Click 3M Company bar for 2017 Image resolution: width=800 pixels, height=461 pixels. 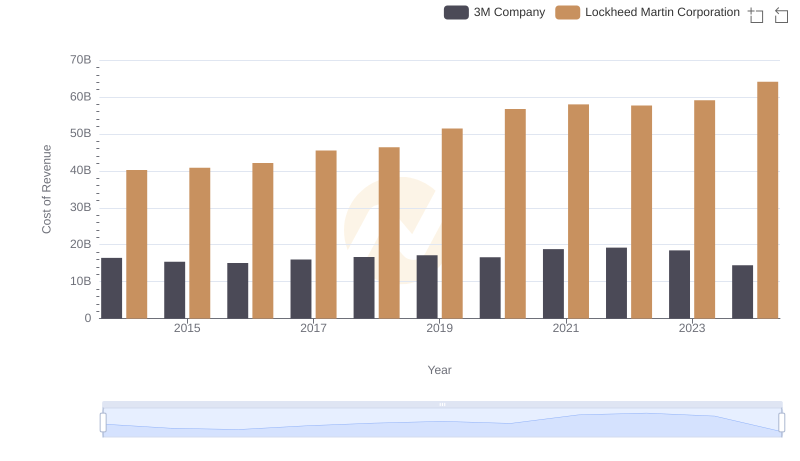(301, 289)
